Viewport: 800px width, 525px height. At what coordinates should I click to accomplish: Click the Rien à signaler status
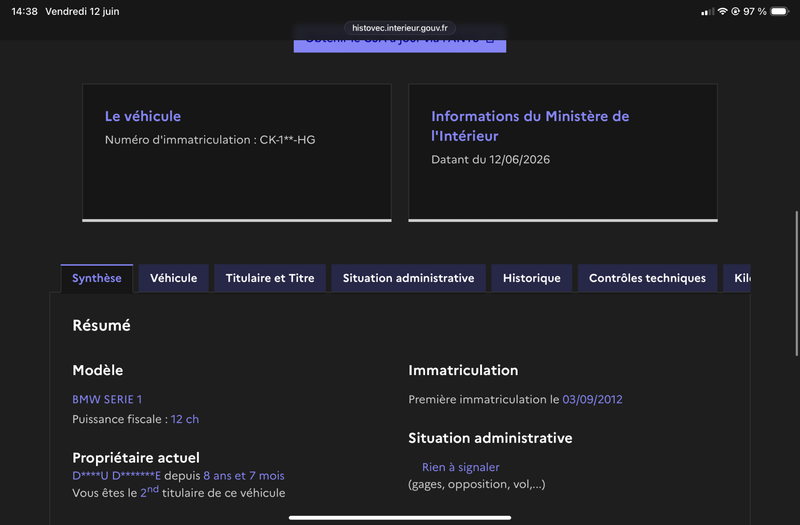click(461, 467)
